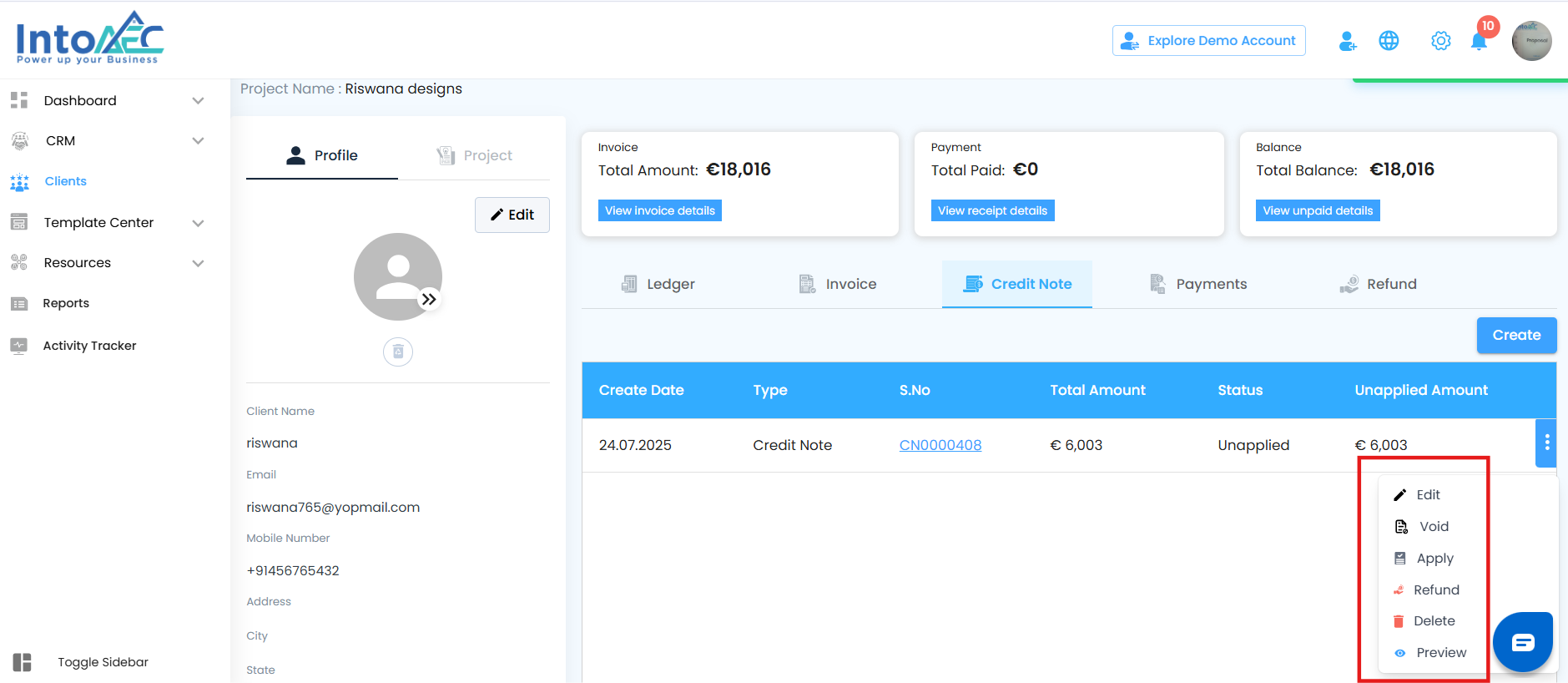Open the settings gear icon
The height and width of the screenshot is (683, 1568).
1441,41
